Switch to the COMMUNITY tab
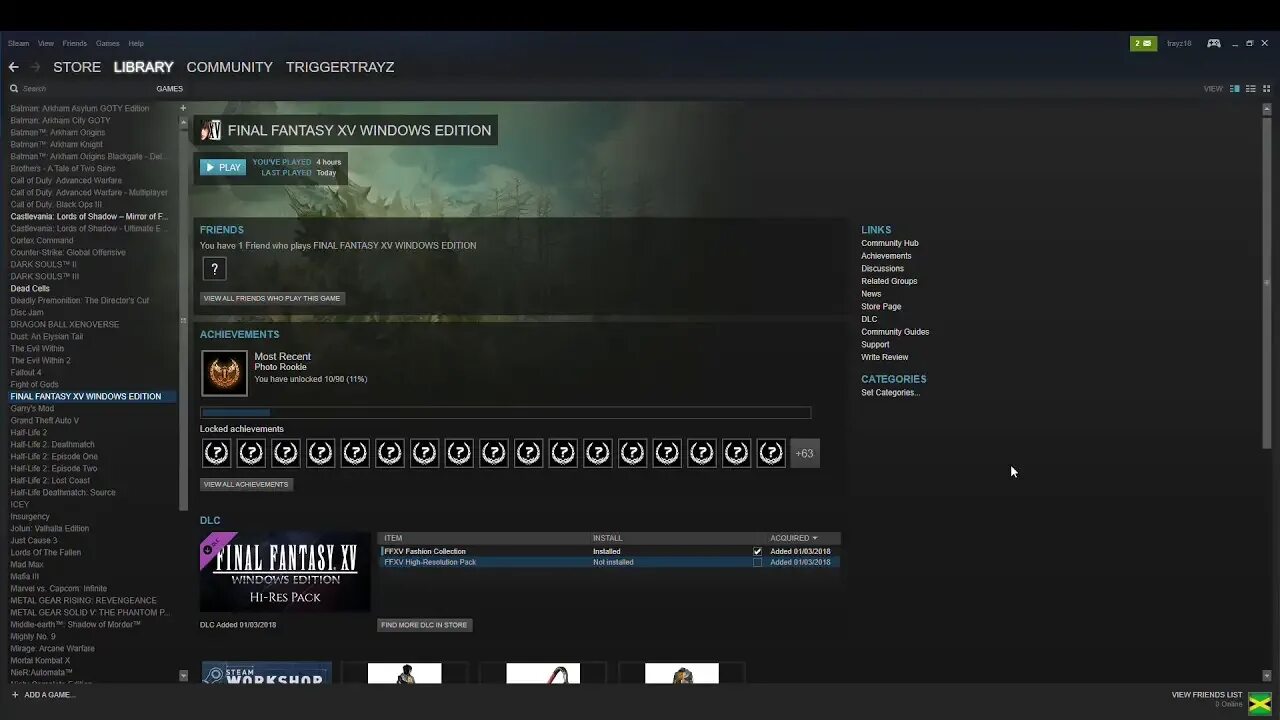 click(229, 67)
